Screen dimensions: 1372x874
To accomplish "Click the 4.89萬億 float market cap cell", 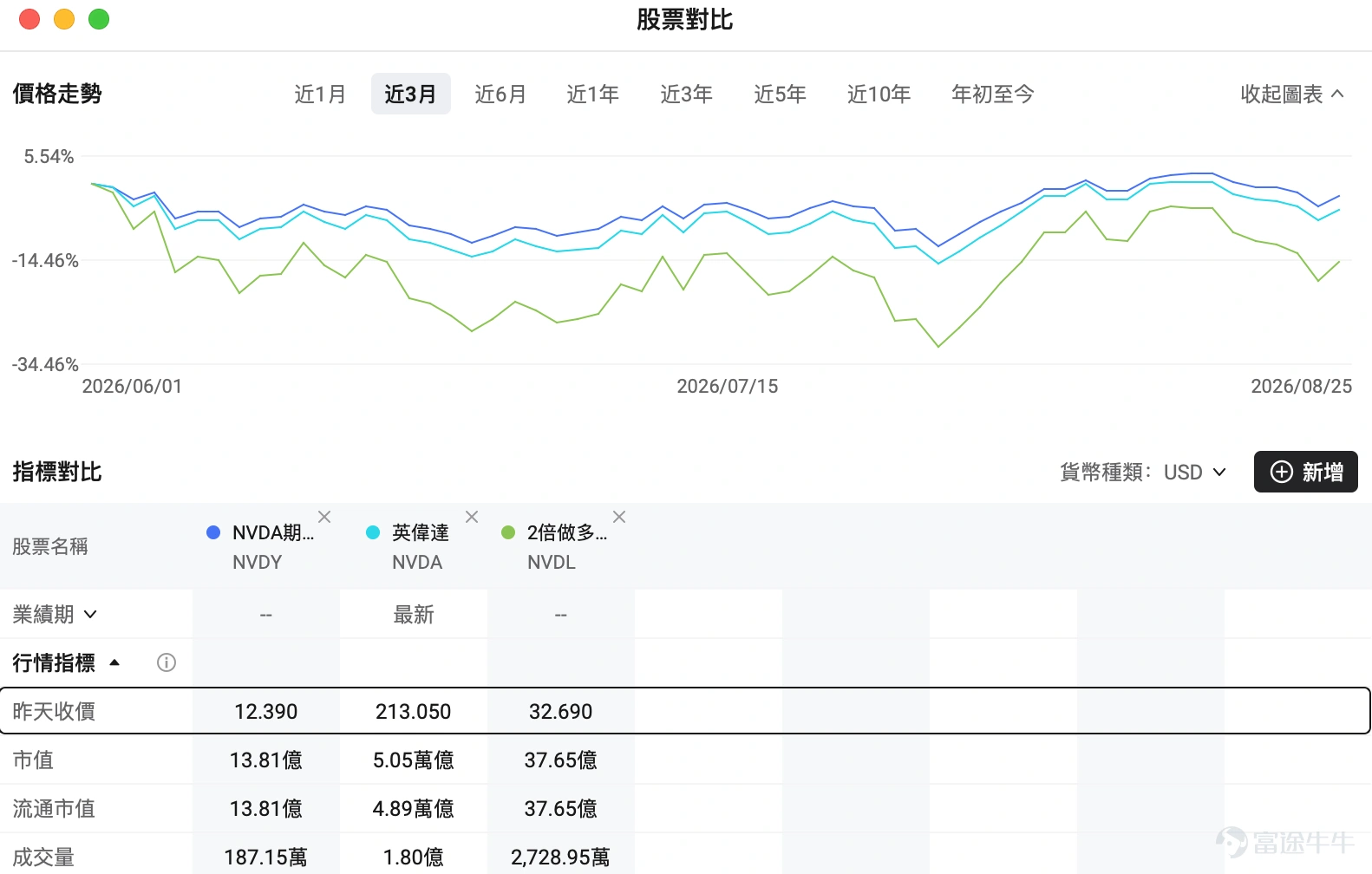I will click(414, 809).
